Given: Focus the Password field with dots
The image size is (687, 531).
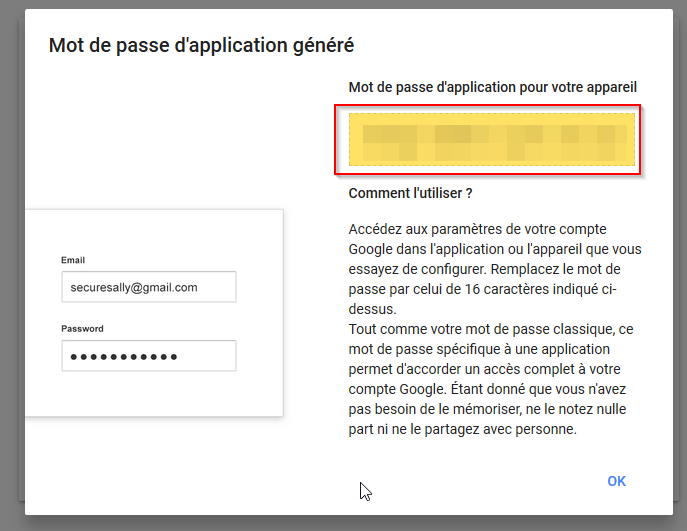Looking at the screenshot, I should pyautogui.click(x=149, y=356).
